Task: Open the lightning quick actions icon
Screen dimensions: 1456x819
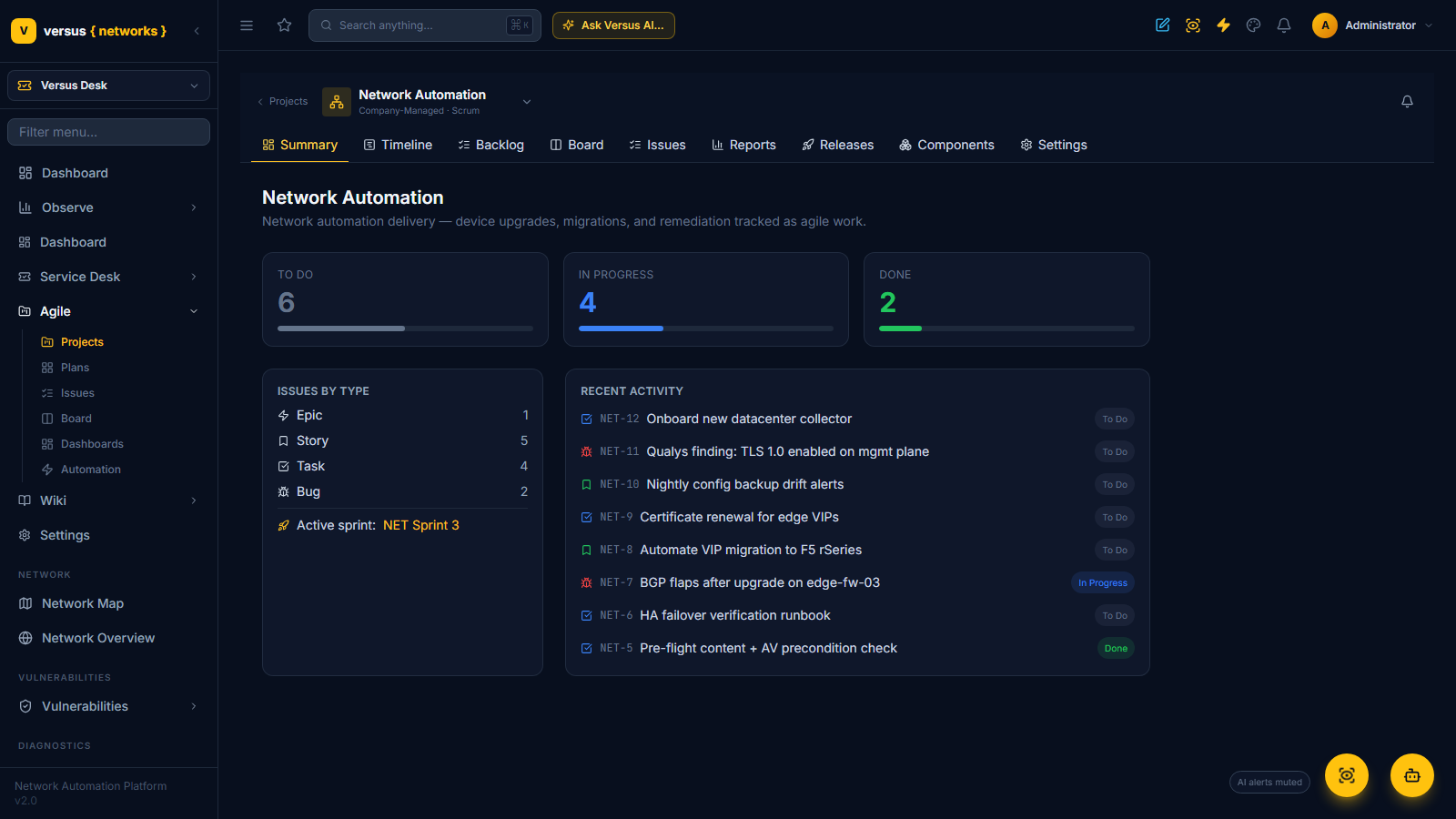Action: click(x=1224, y=25)
